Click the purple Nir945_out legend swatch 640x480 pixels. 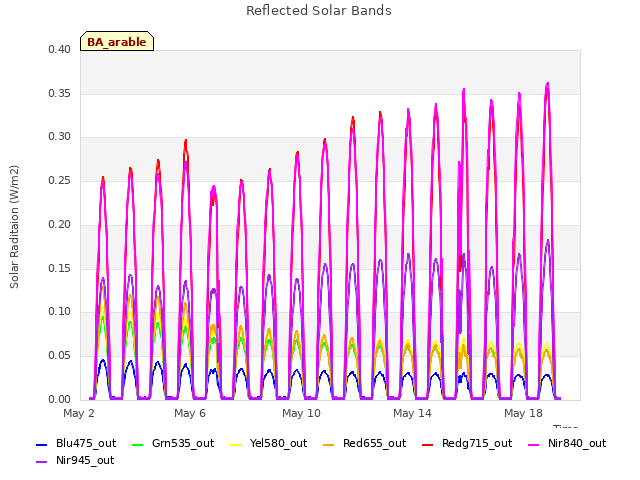(42, 462)
